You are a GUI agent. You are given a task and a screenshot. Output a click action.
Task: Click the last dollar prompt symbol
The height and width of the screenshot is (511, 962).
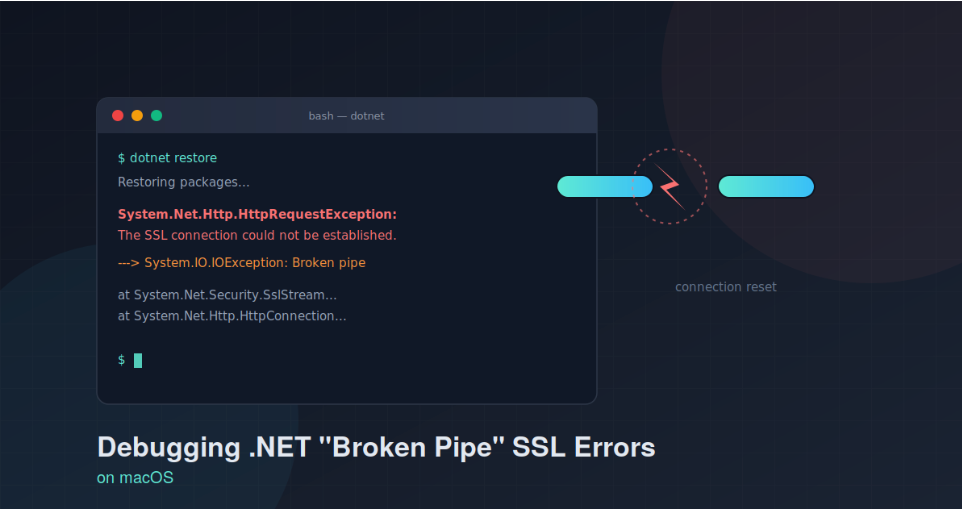pyautogui.click(x=121, y=360)
